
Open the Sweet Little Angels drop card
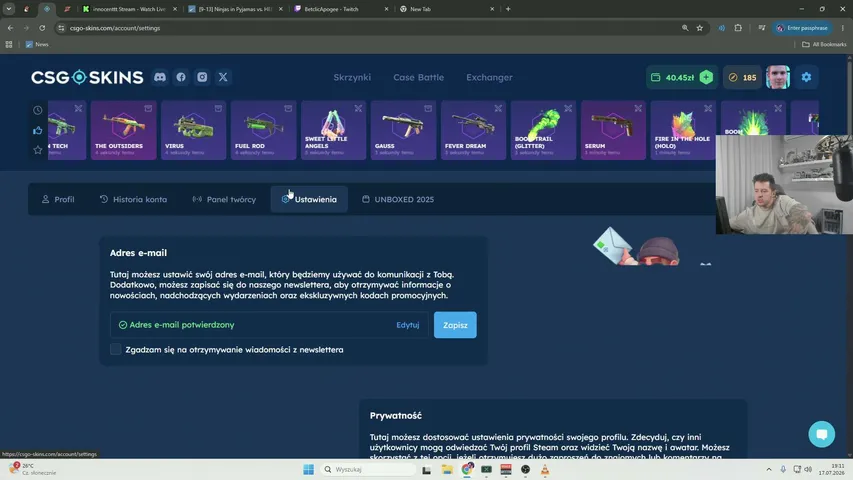[333, 130]
